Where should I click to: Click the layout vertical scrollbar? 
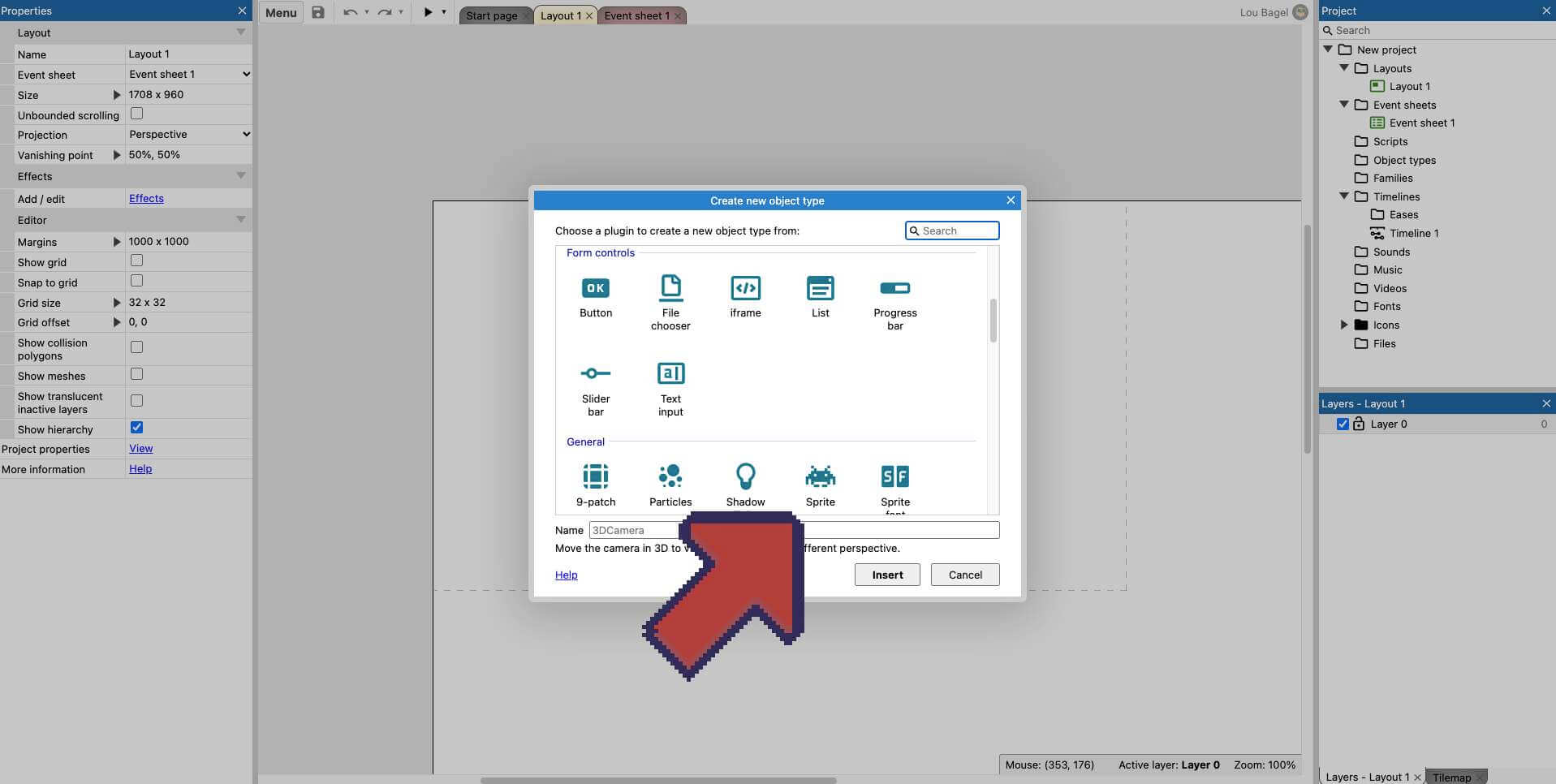coord(1307,339)
